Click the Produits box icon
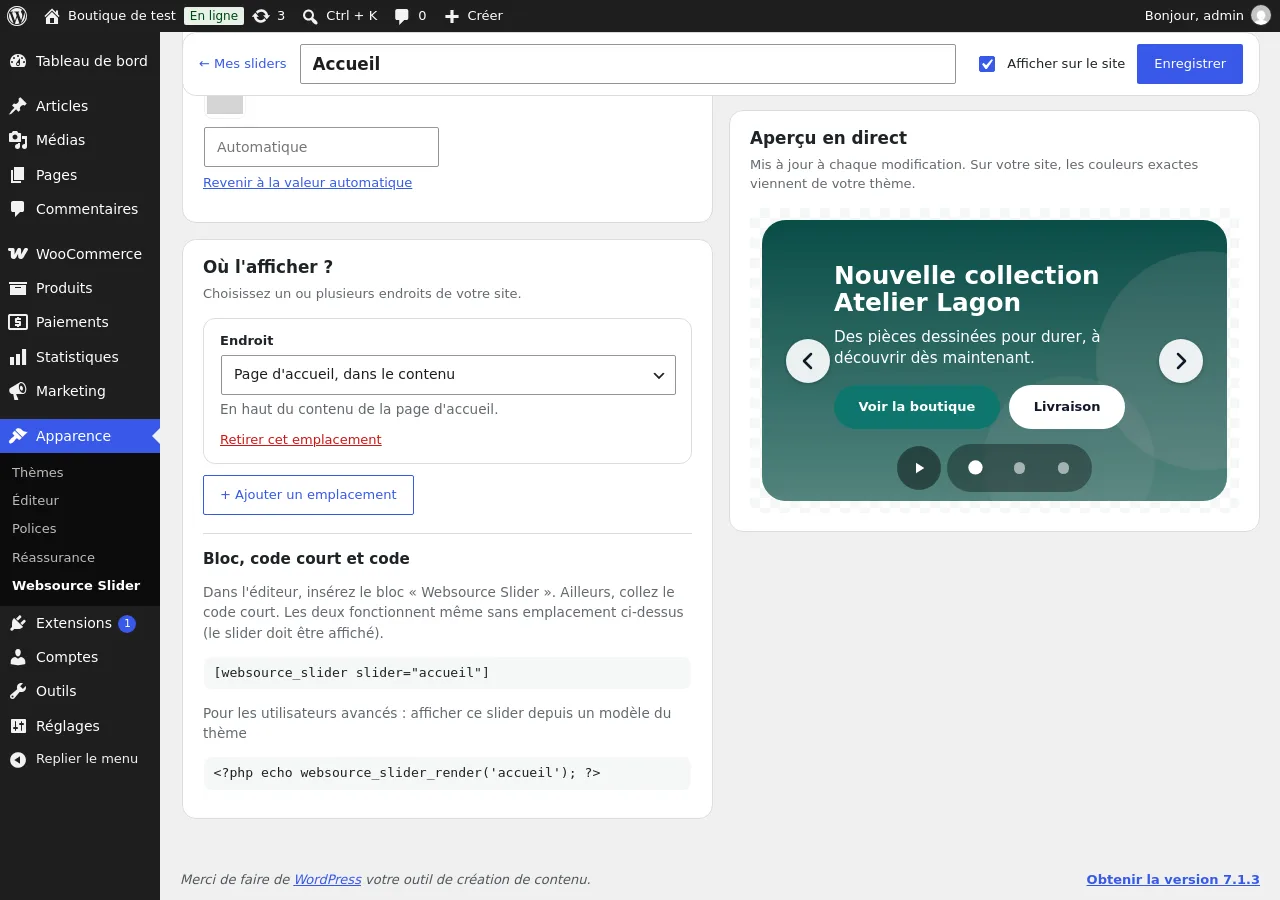 click(18, 288)
